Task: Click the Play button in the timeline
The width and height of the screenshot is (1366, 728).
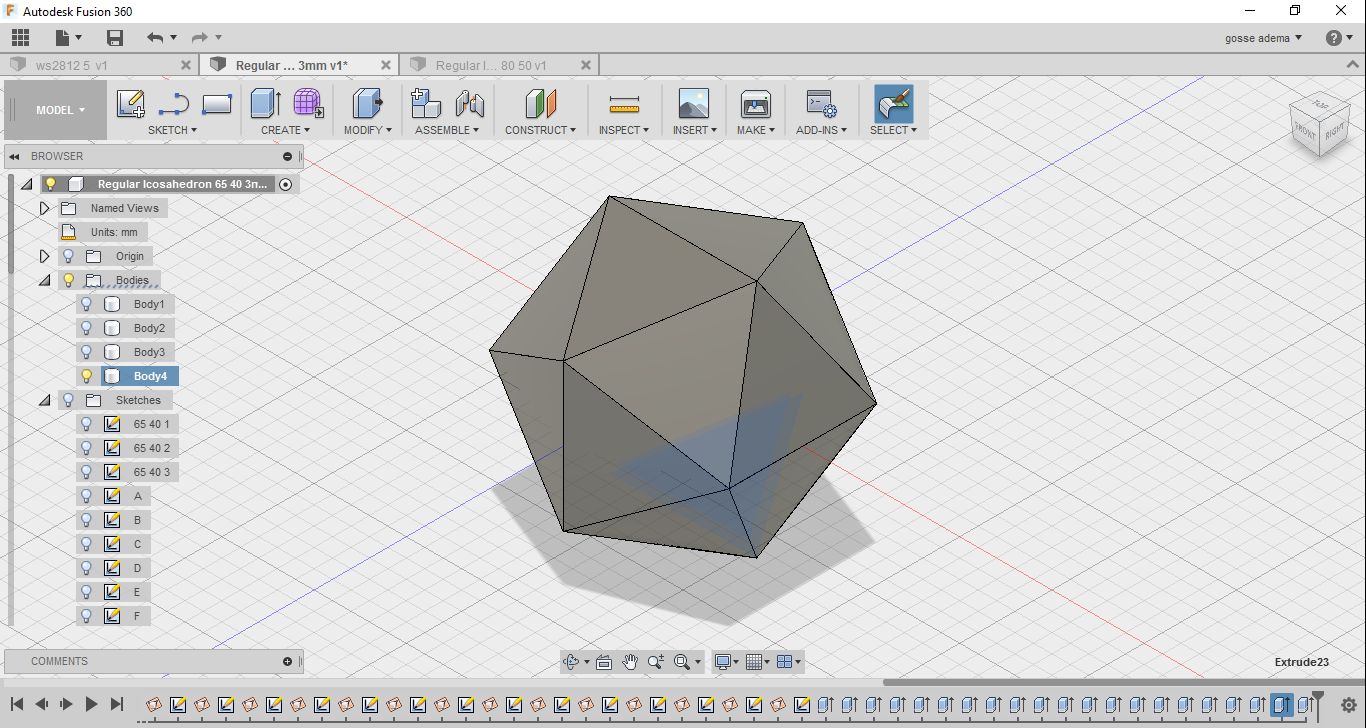Action: click(91, 704)
